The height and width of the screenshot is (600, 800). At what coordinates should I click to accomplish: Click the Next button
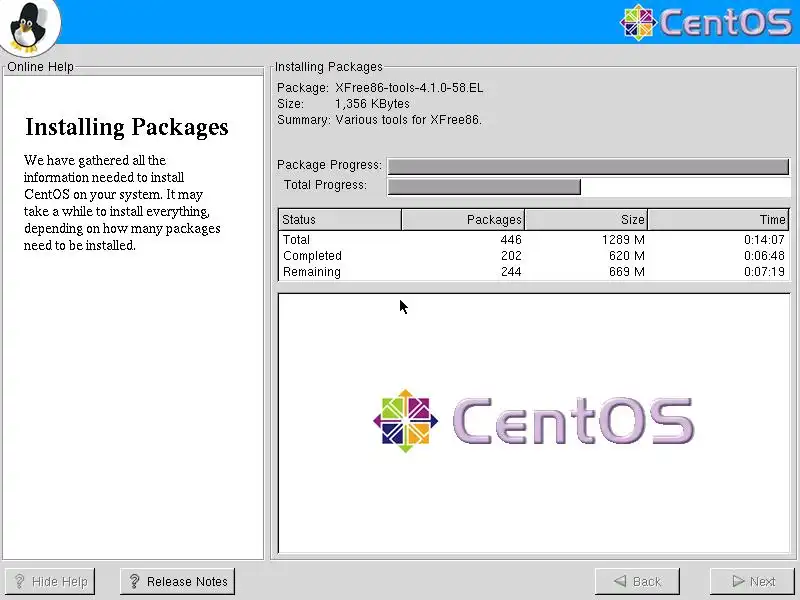pos(754,581)
